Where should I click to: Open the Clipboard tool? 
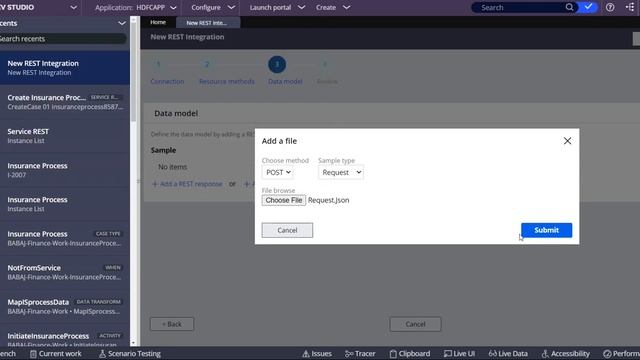coord(409,354)
